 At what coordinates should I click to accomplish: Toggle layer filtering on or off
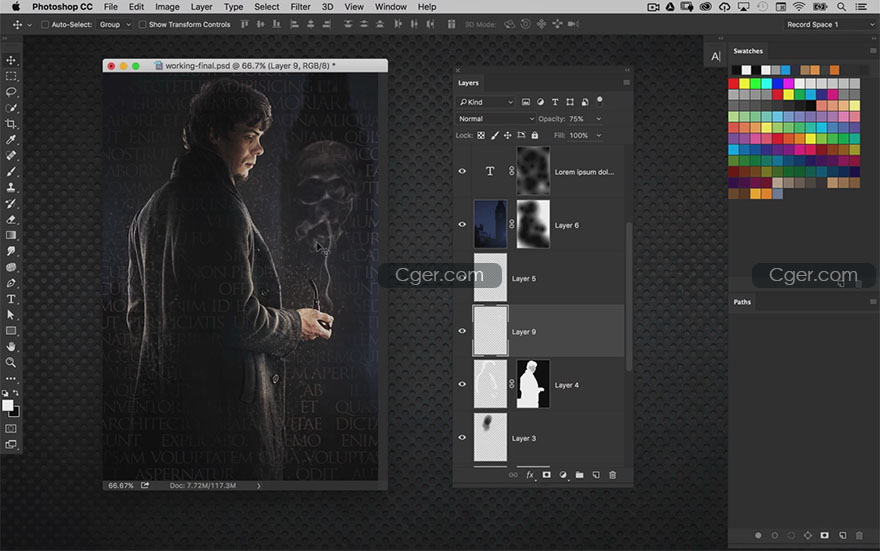tap(599, 100)
